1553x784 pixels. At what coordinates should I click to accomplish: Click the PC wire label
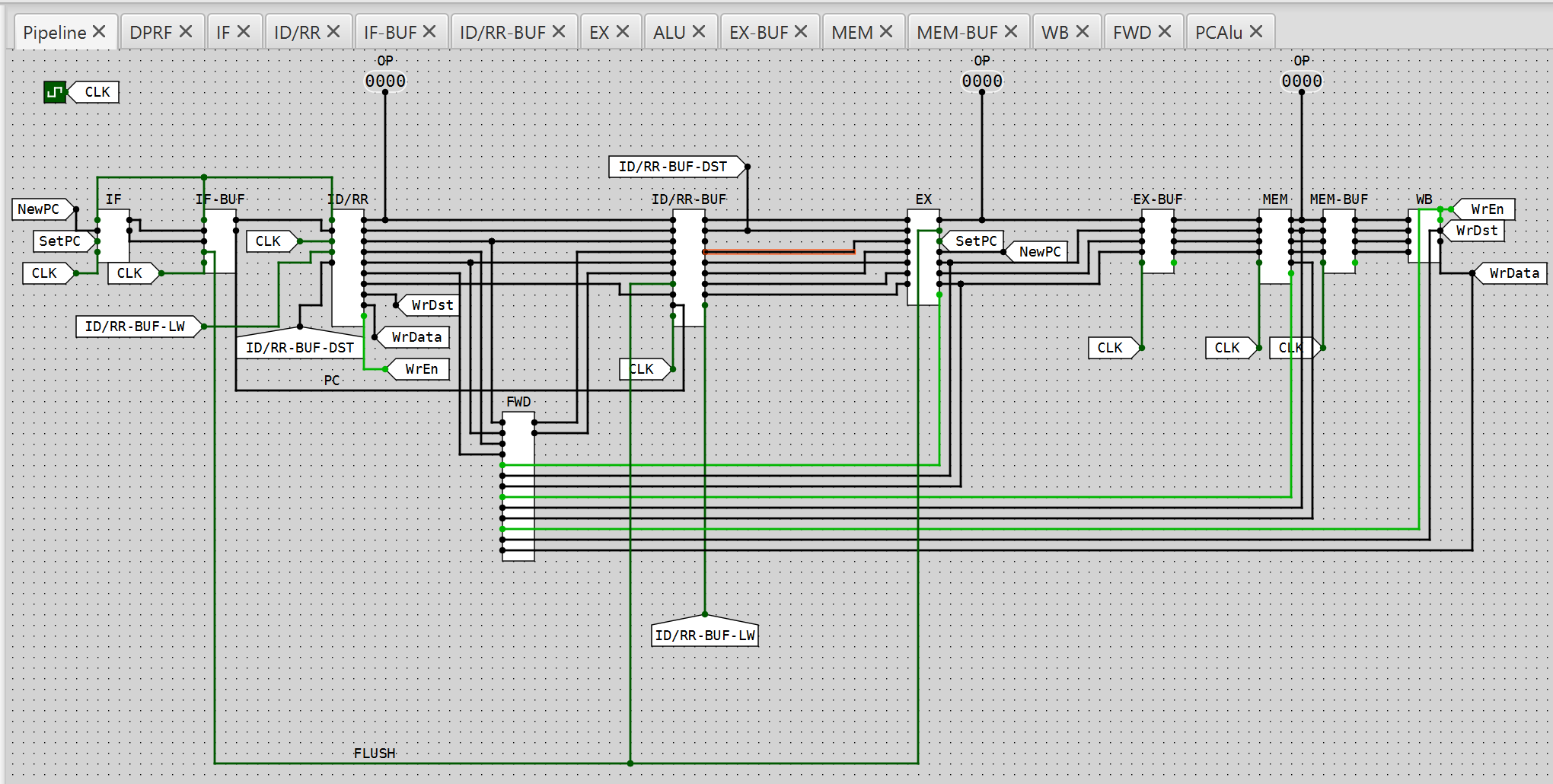[x=332, y=381]
